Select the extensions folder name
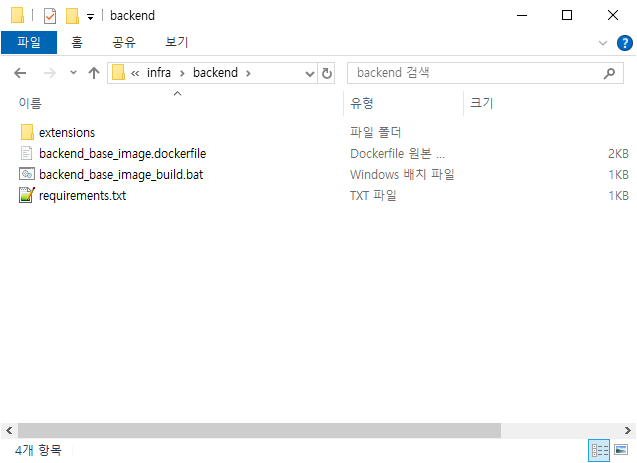Viewport: 637px width, 463px height. [x=67, y=133]
